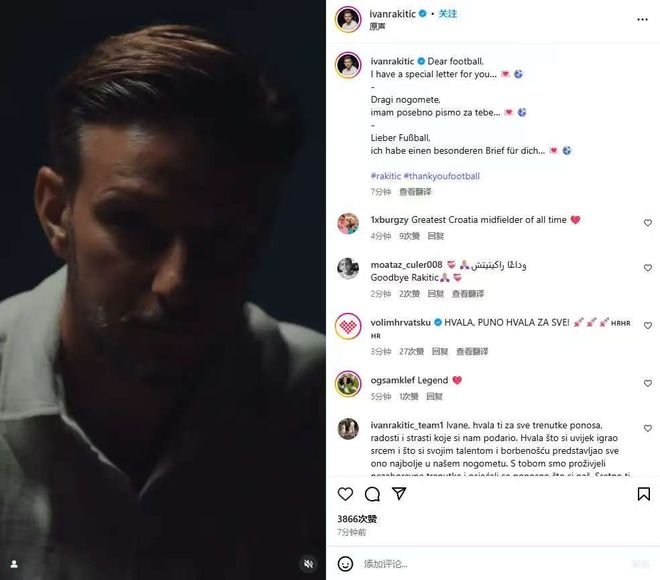Open the volimhrvatsku profile avatar

point(348,326)
